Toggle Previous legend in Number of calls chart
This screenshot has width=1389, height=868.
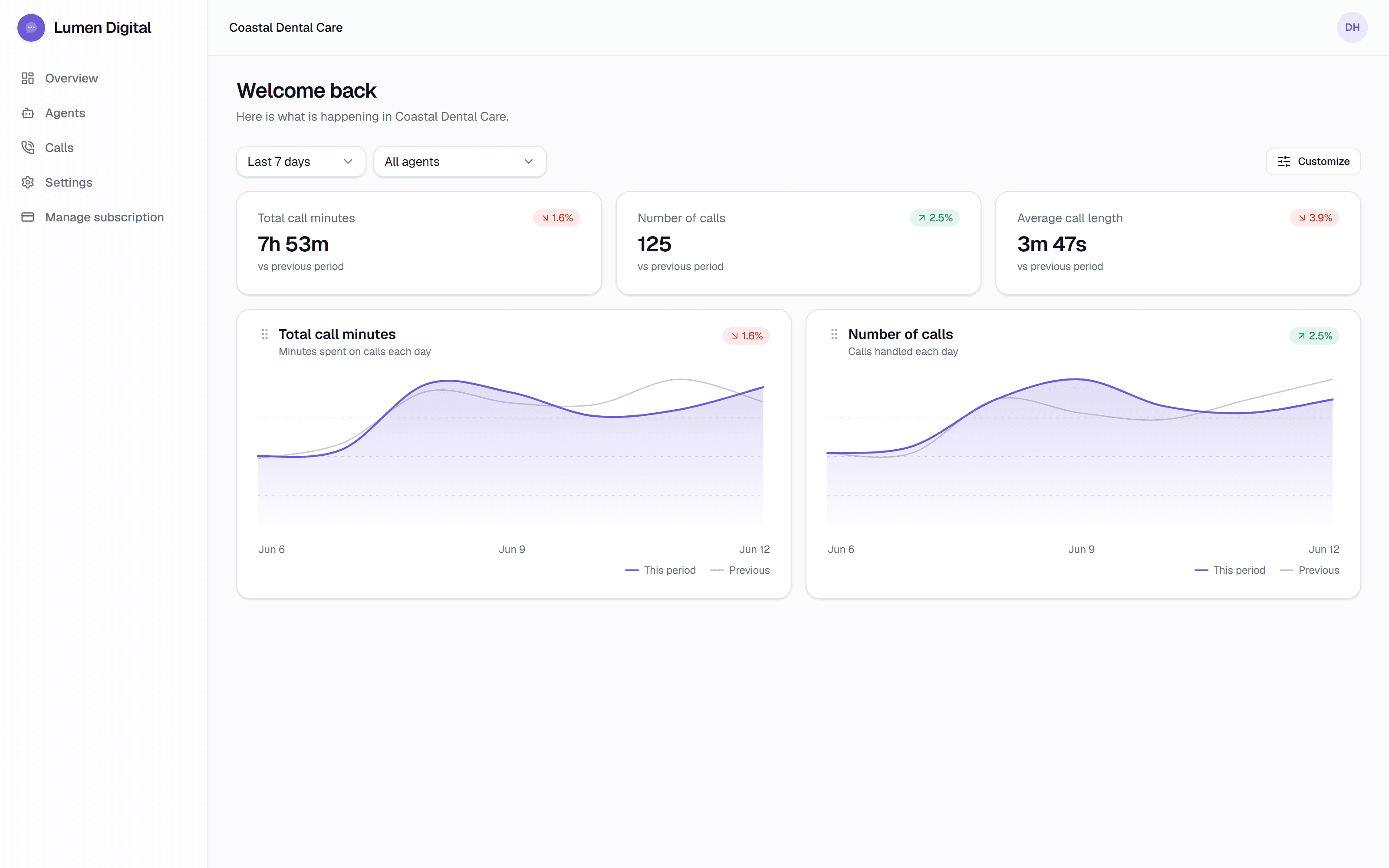pyautogui.click(x=1309, y=570)
